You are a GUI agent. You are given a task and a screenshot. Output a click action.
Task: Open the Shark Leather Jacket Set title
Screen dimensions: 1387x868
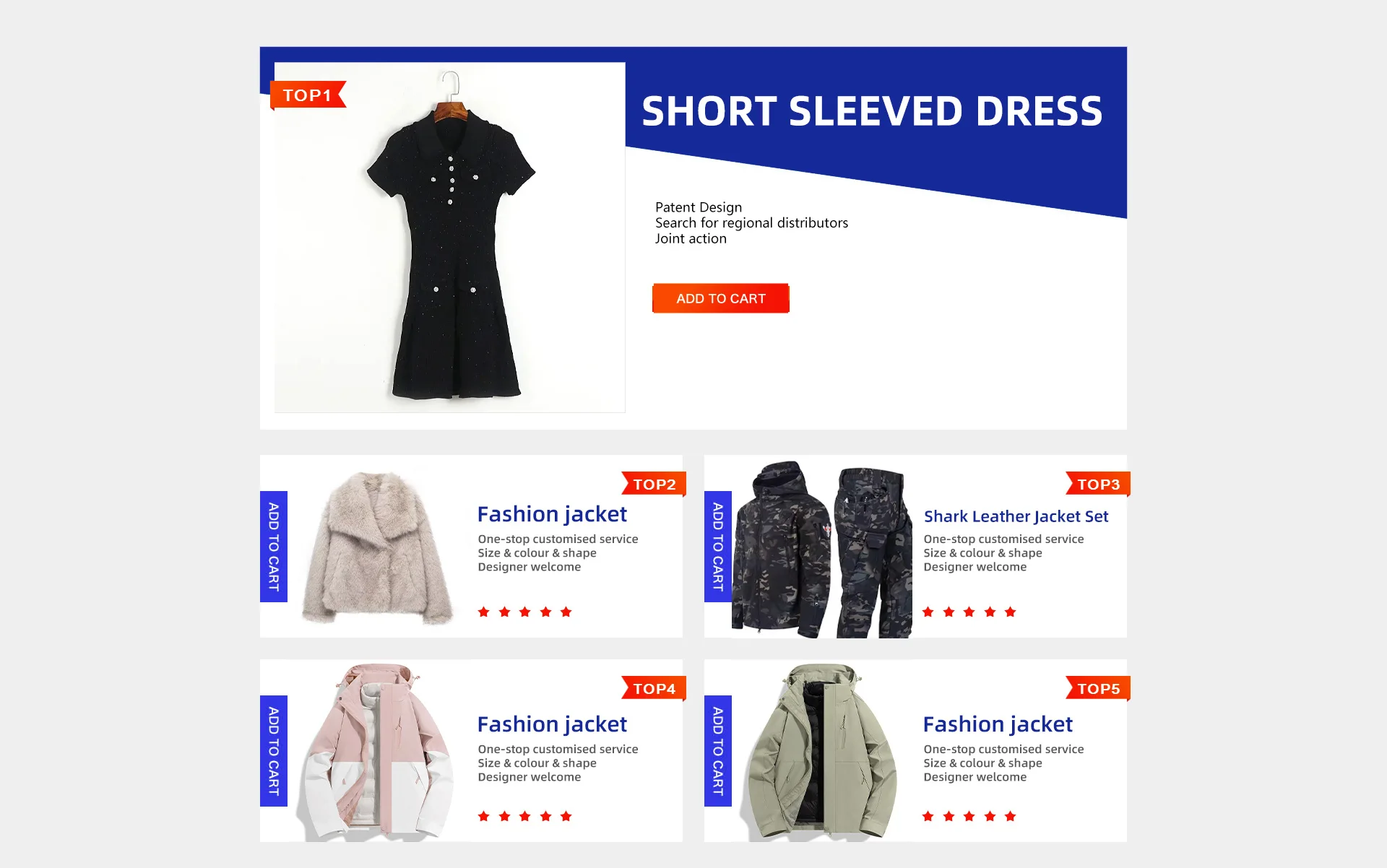(x=1016, y=516)
